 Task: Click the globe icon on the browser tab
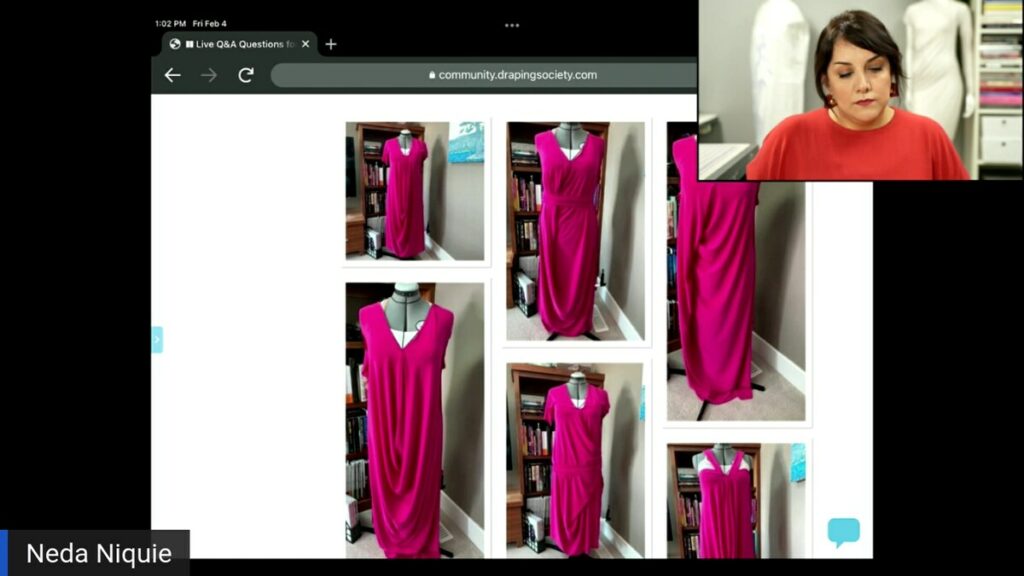[x=174, y=44]
